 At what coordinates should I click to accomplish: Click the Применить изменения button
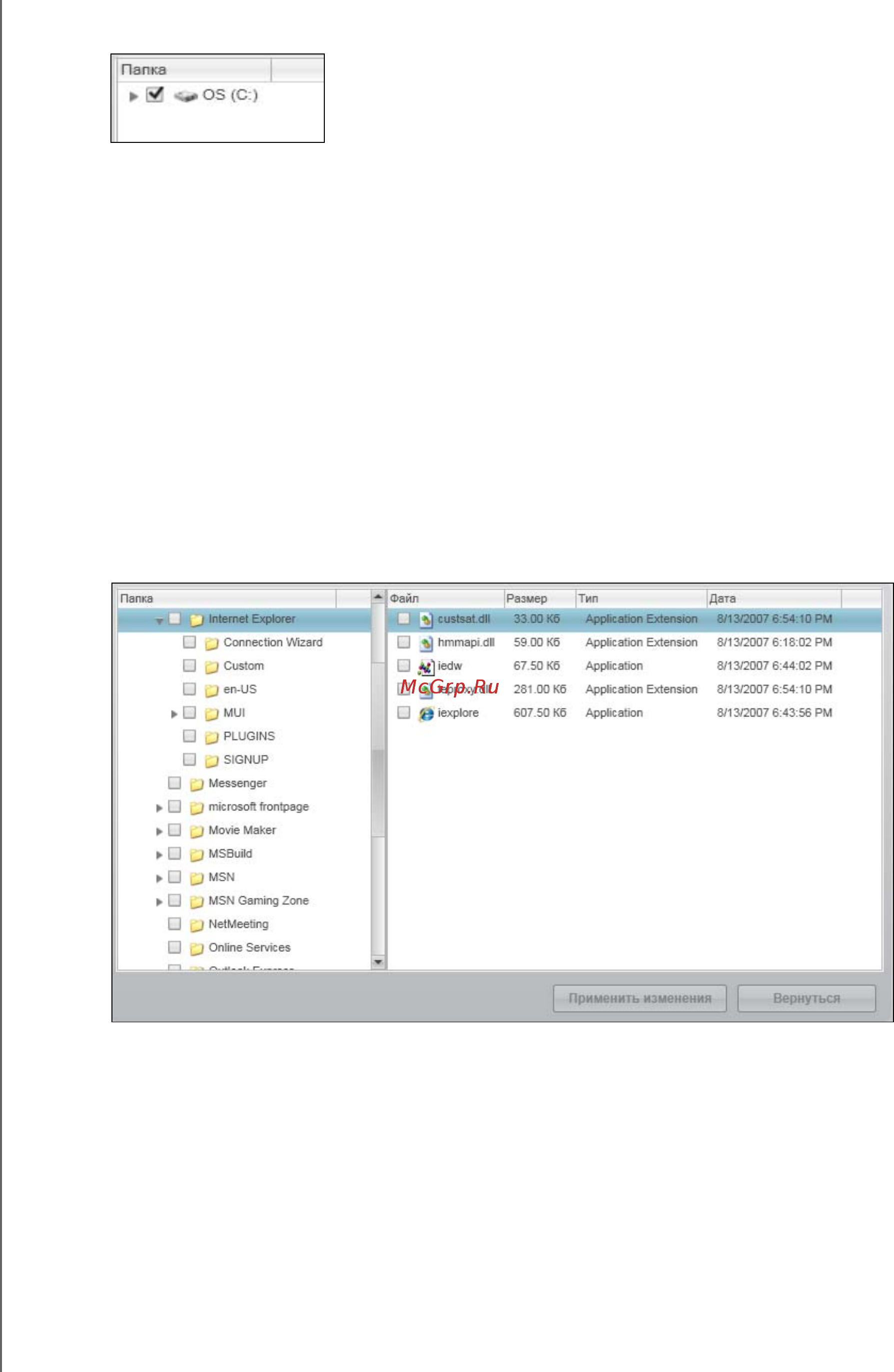coord(639,998)
